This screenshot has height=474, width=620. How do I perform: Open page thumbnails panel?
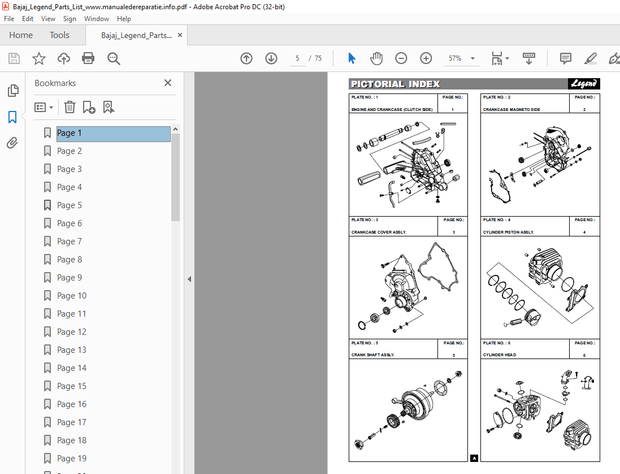(x=13, y=91)
